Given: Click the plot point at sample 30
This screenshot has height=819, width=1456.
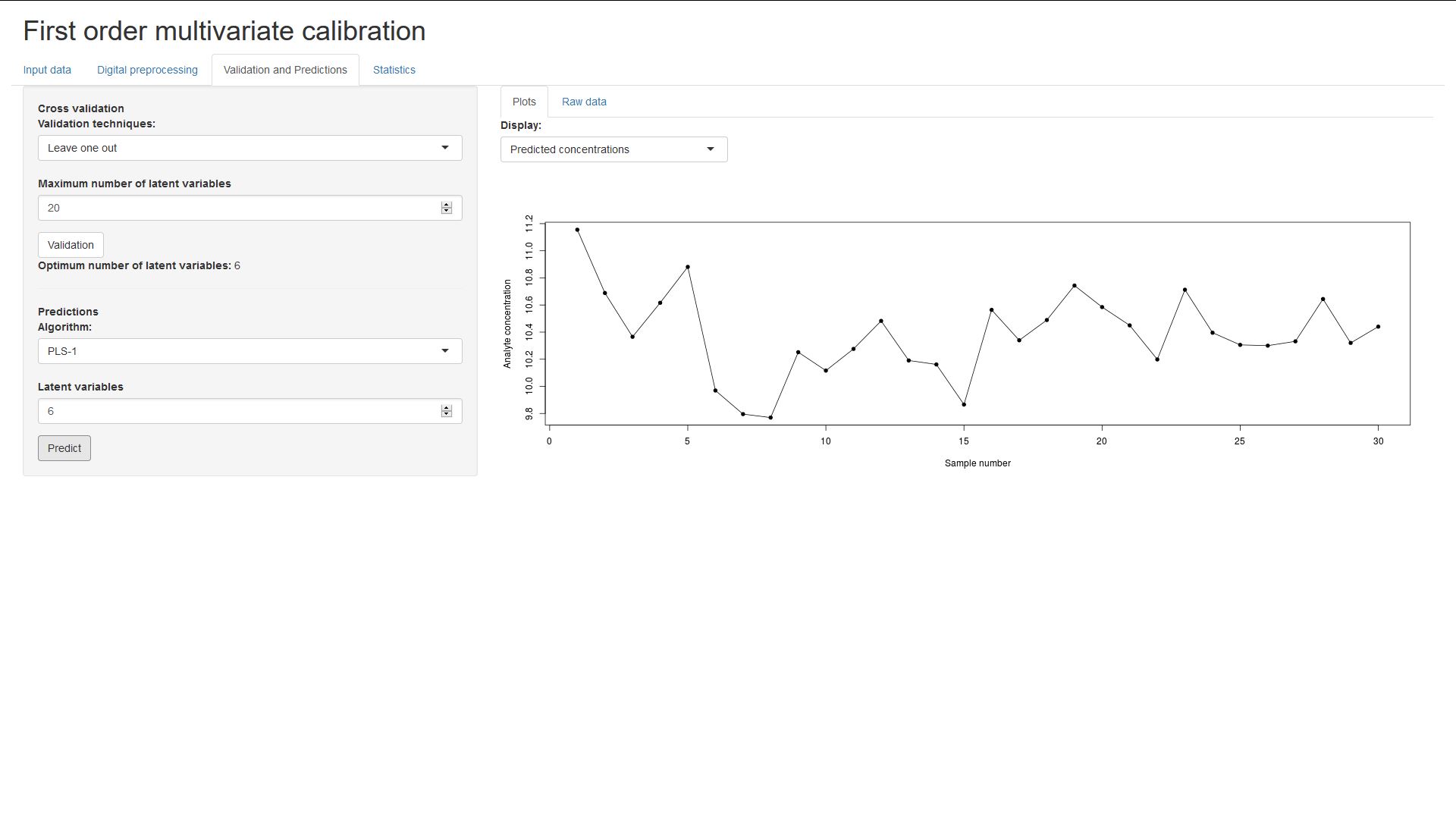Looking at the screenshot, I should point(1378,327).
